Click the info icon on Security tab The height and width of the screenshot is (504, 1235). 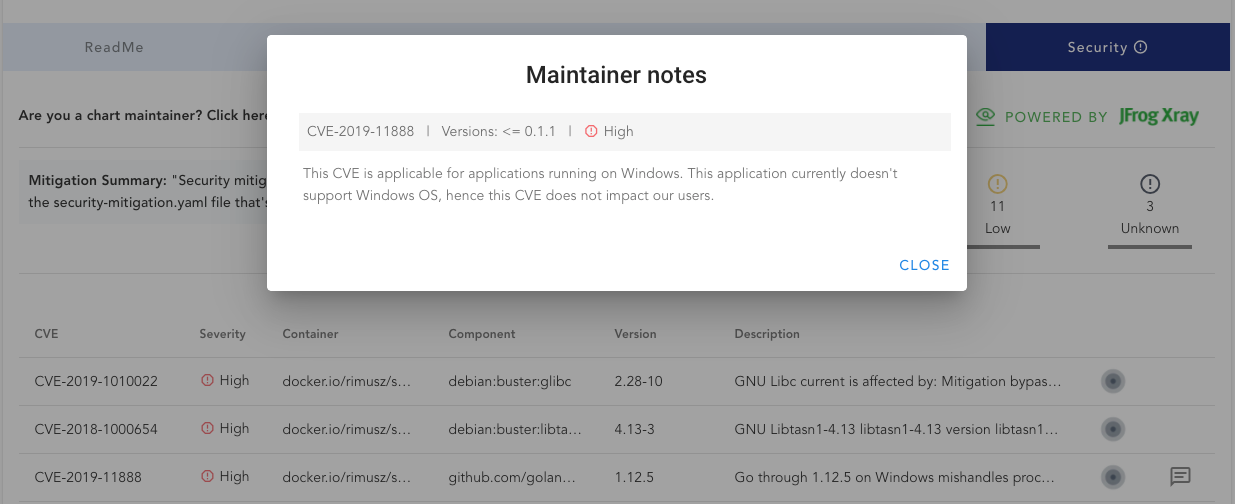[x=1141, y=47]
